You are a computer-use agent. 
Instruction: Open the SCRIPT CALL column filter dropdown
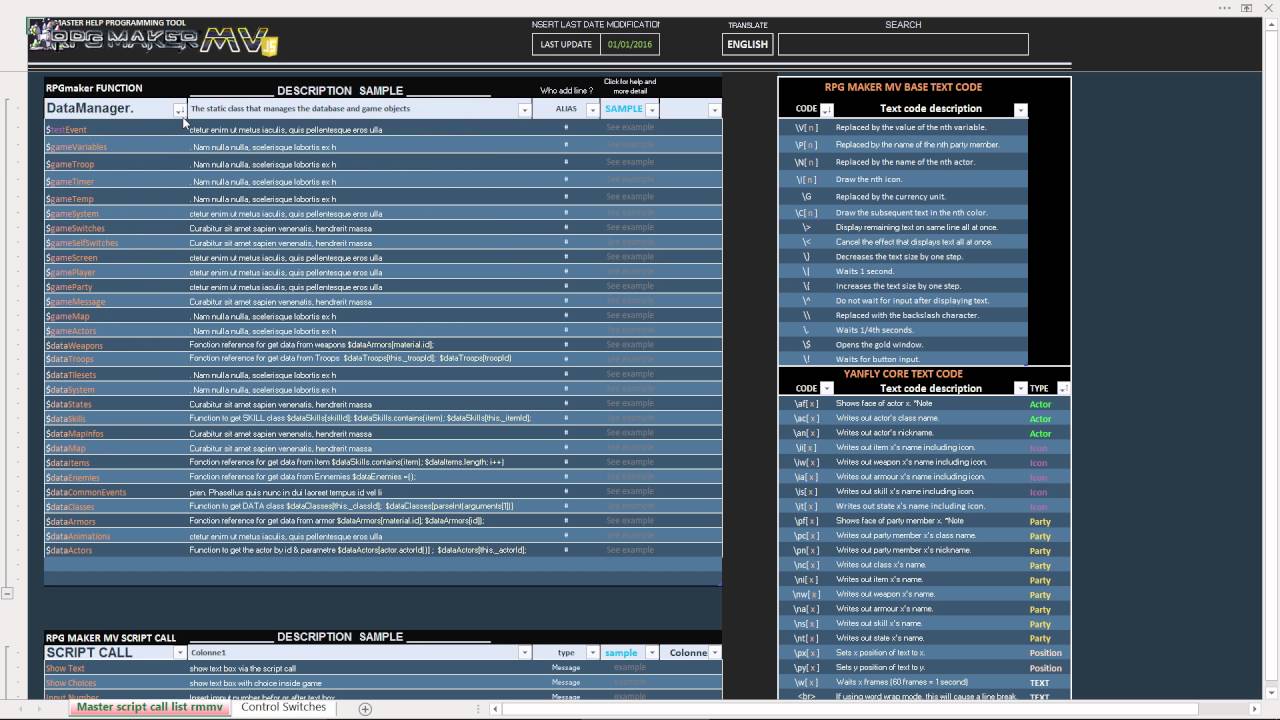pos(179,653)
